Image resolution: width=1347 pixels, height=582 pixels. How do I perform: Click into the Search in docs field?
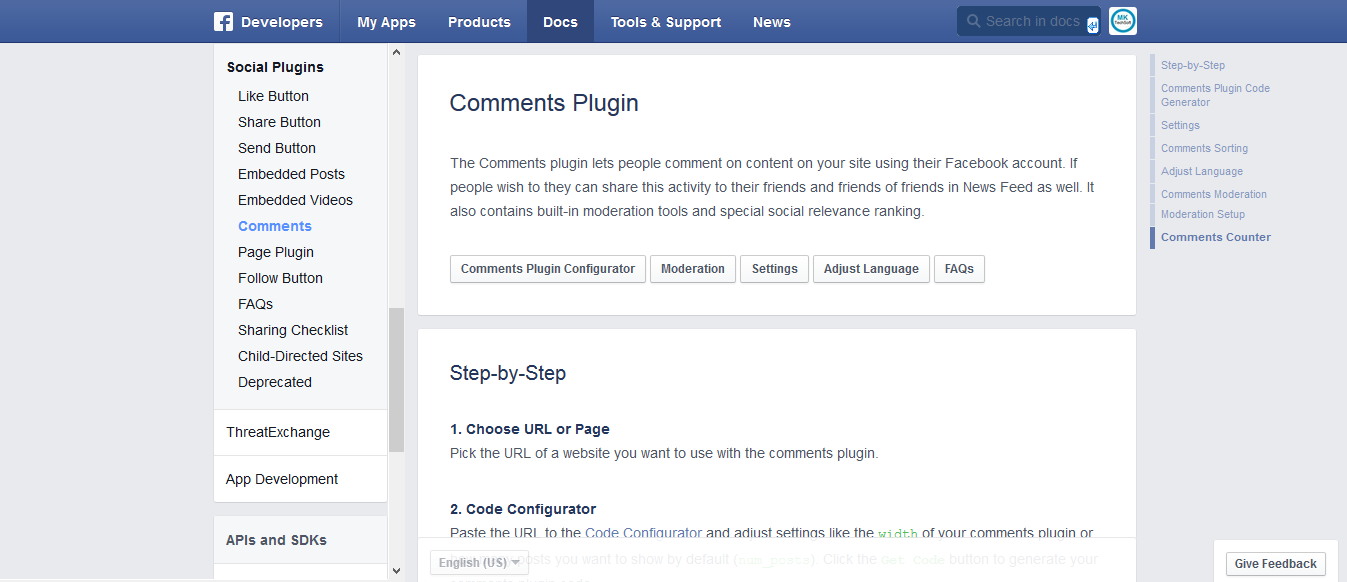pos(1029,21)
